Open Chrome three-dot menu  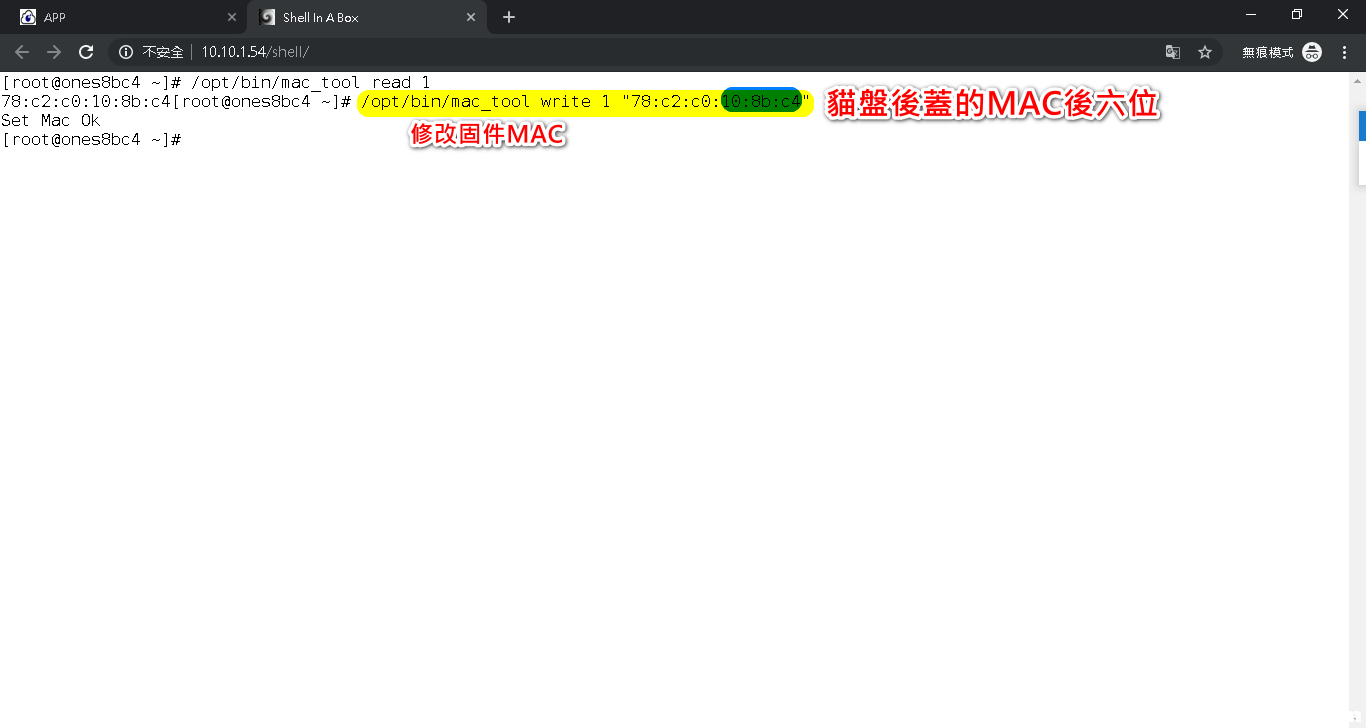1344,52
